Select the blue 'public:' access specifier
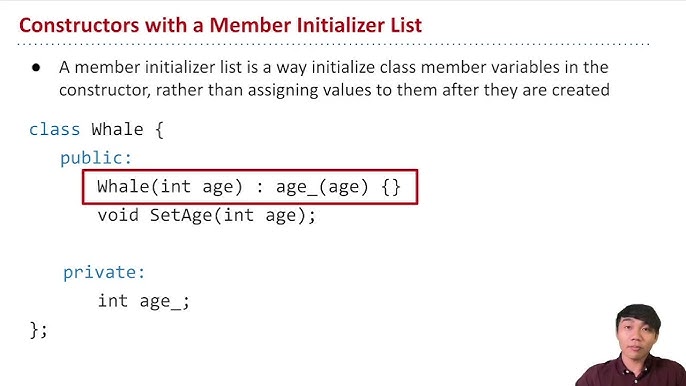The width and height of the screenshot is (686, 386). coord(96,158)
